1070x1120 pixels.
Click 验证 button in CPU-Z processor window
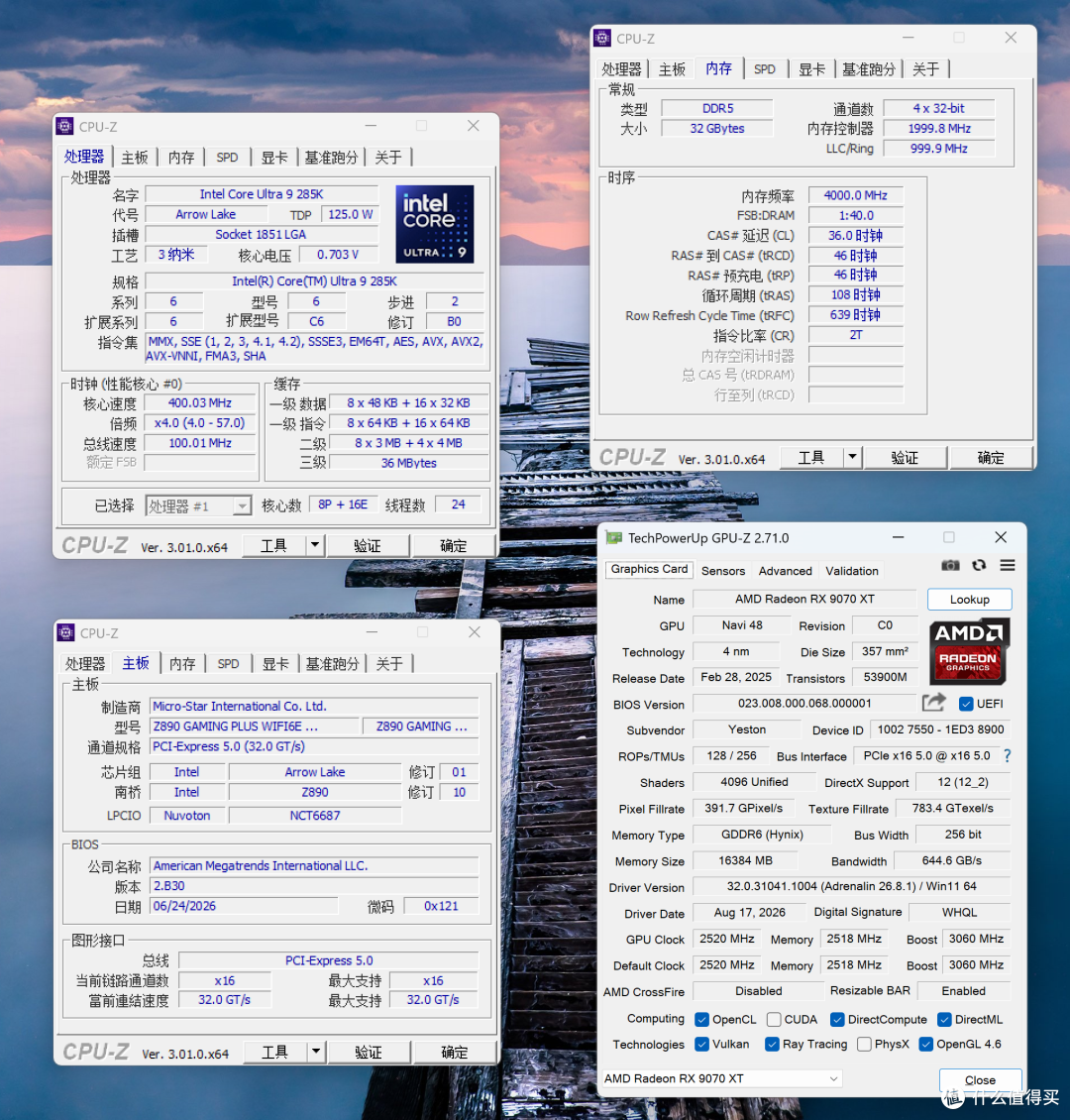[x=368, y=546]
